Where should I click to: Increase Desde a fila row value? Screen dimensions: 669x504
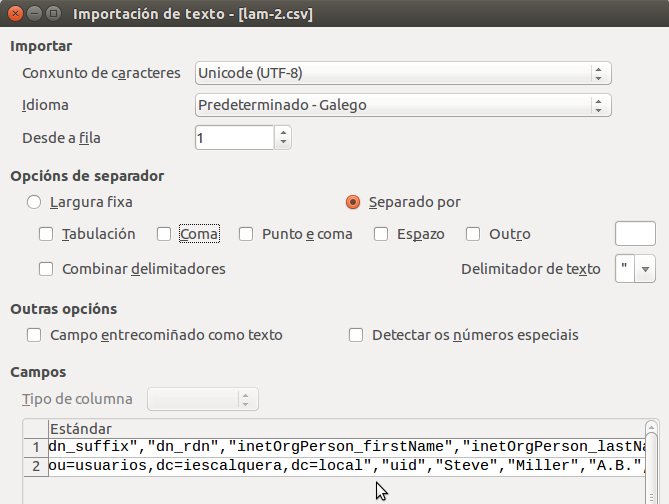click(x=283, y=132)
